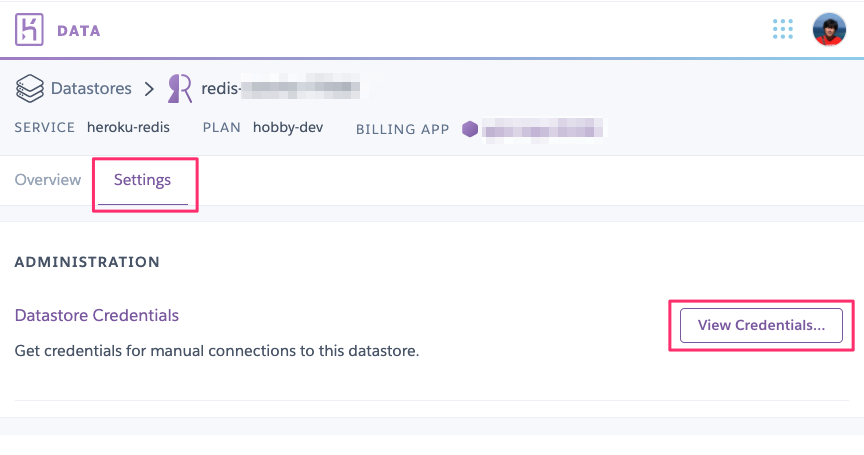Select the Settings tab
The image size is (864, 455).
(143, 181)
